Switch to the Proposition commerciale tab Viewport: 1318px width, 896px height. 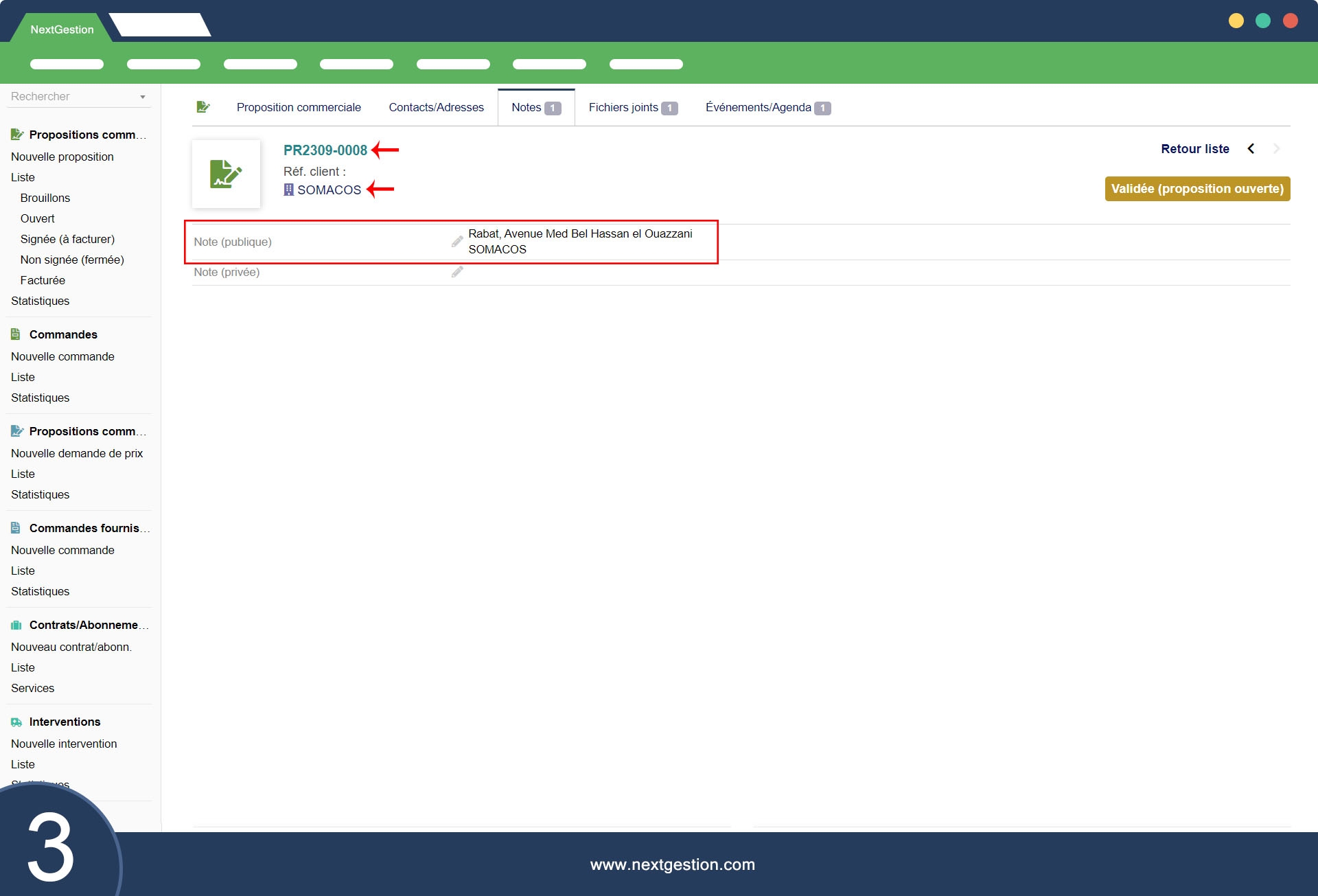coord(299,107)
